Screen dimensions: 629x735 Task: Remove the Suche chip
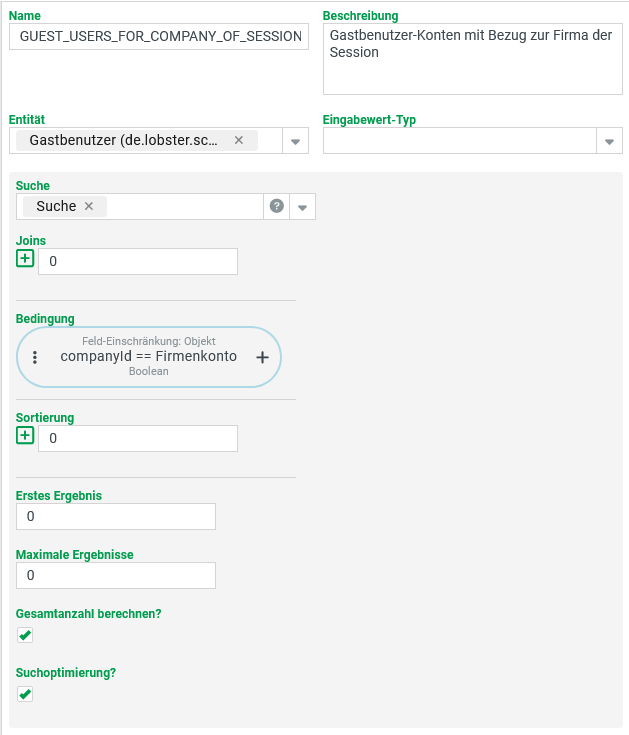89,206
